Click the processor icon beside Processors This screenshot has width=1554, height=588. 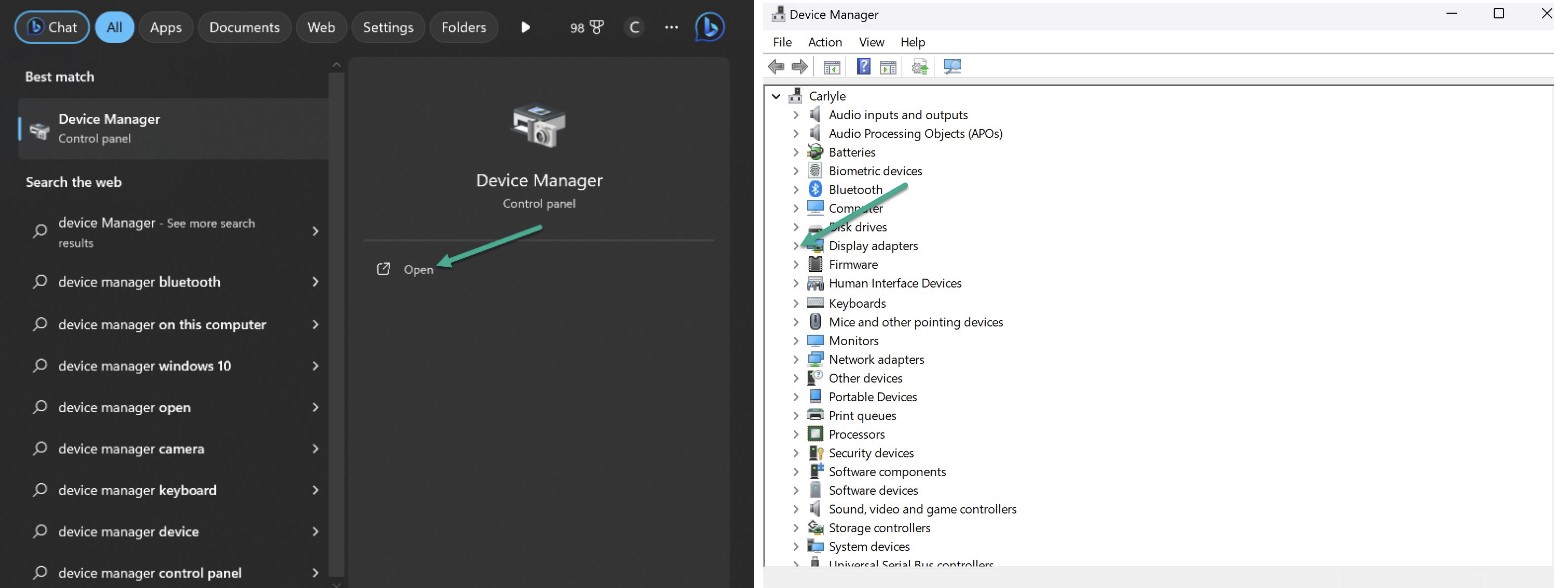[x=815, y=434]
